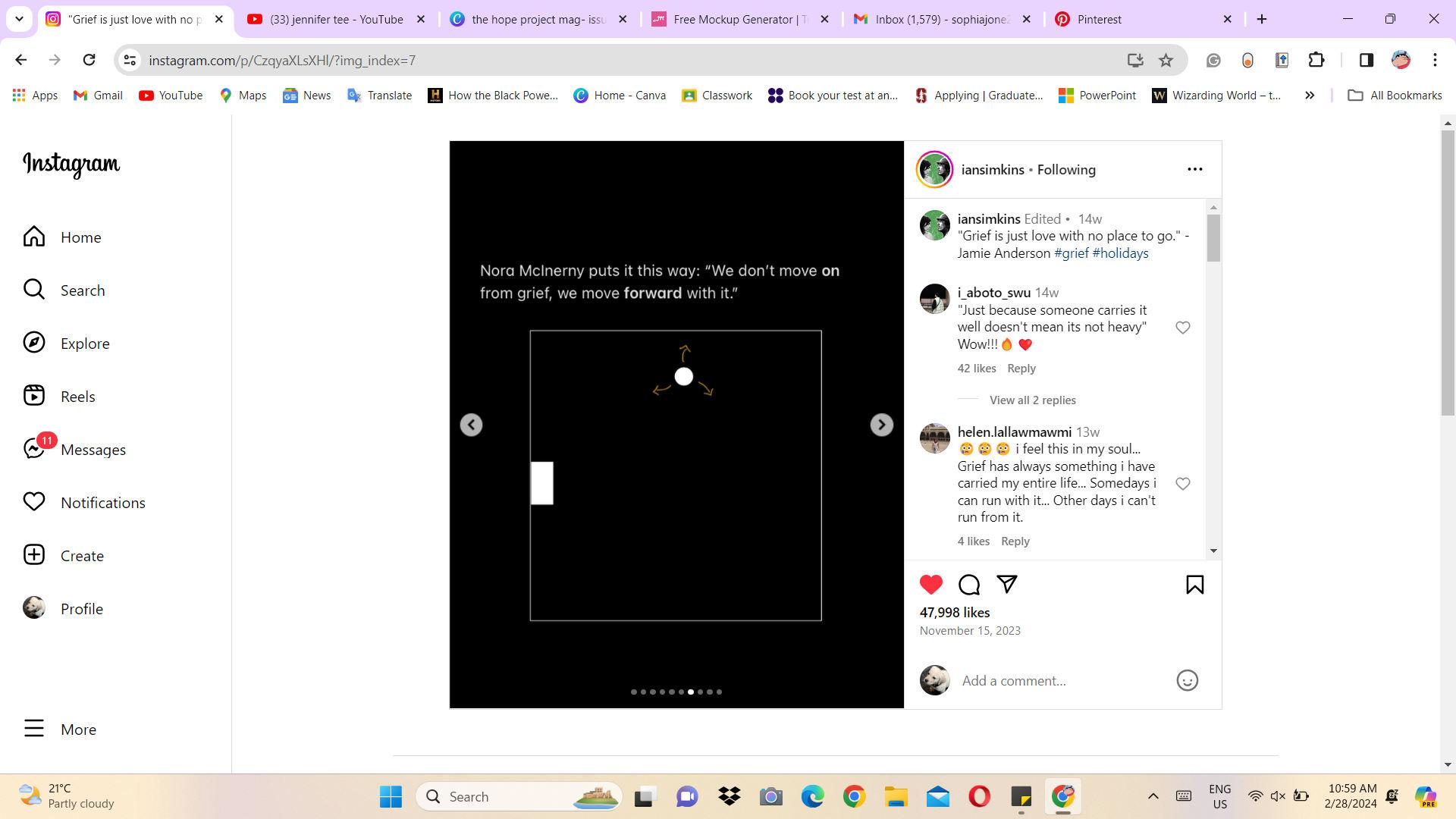Go to next carousel slide arrow
1456x819 pixels.
tap(881, 425)
